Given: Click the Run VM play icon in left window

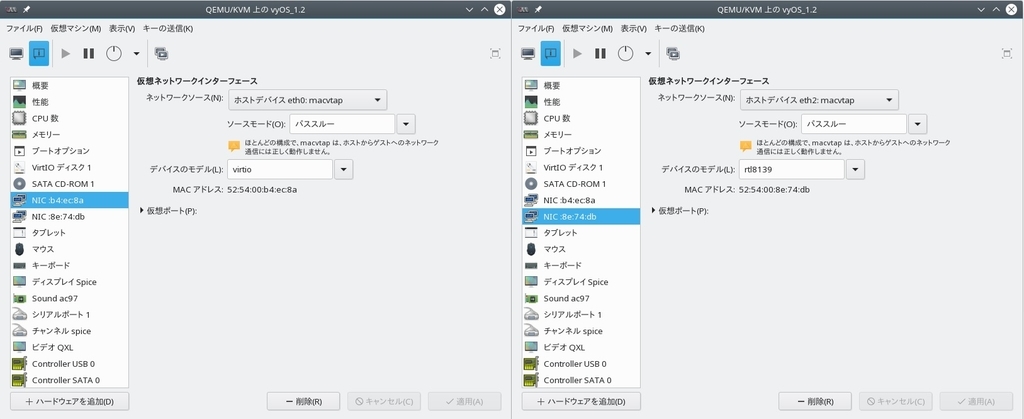Looking at the screenshot, I should coord(65,54).
